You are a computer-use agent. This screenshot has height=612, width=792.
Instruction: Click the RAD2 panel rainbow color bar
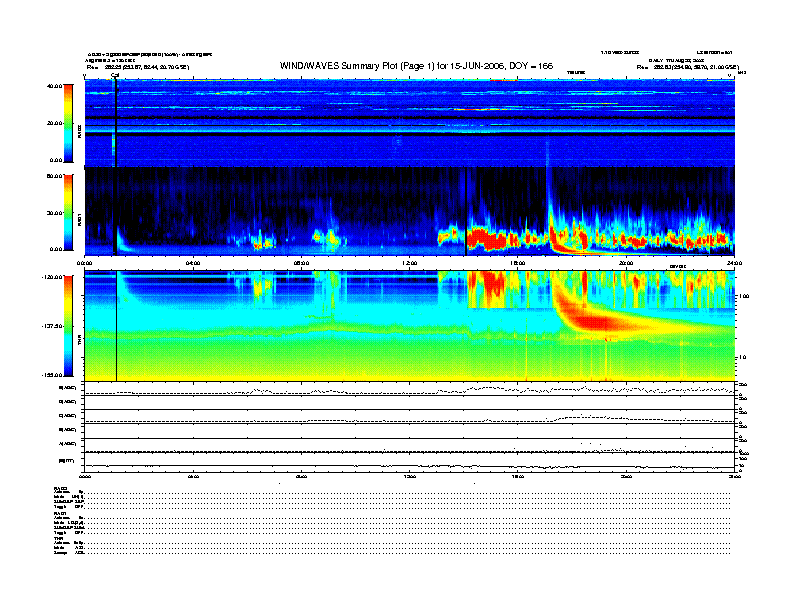tap(68, 123)
